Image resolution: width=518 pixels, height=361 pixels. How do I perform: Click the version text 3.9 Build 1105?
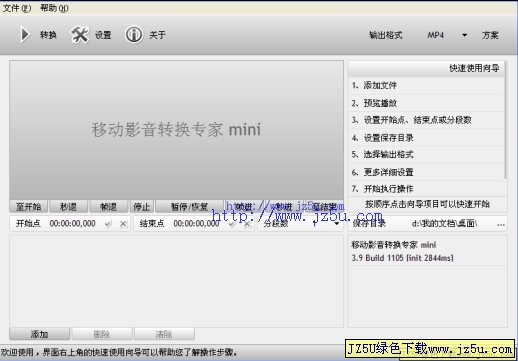pyautogui.click(x=377, y=258)
